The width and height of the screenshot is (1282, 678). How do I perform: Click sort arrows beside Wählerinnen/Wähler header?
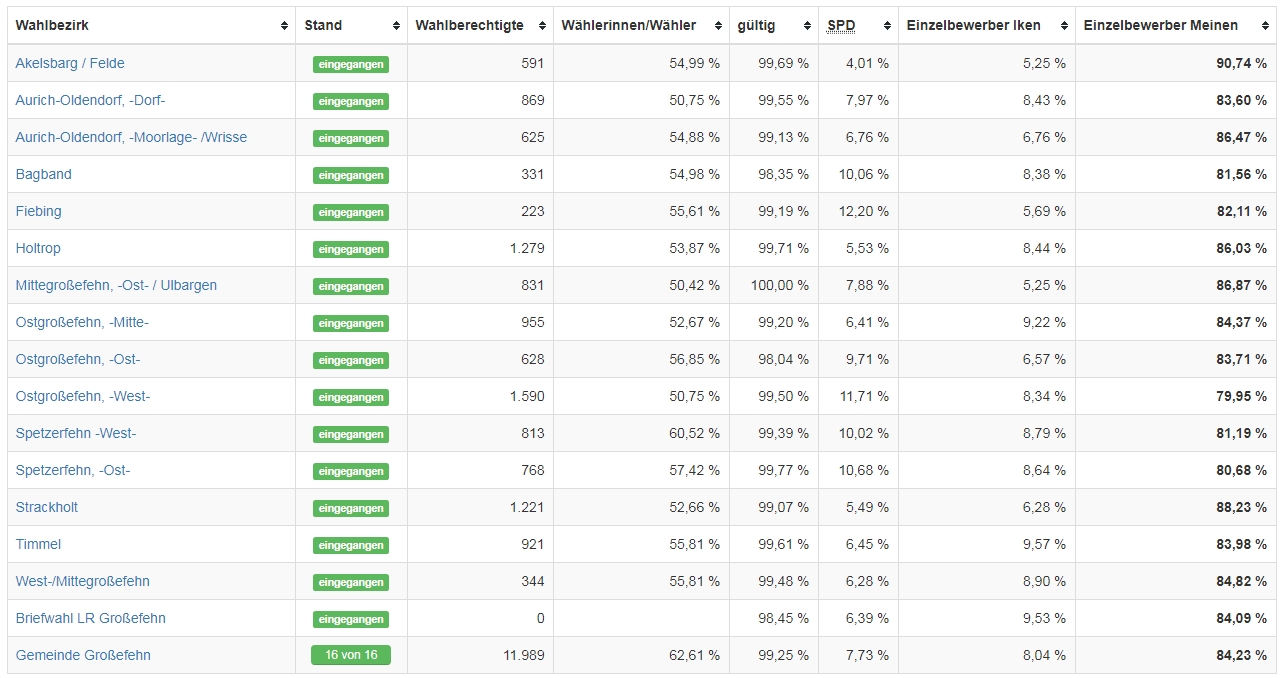coord(719,26)
